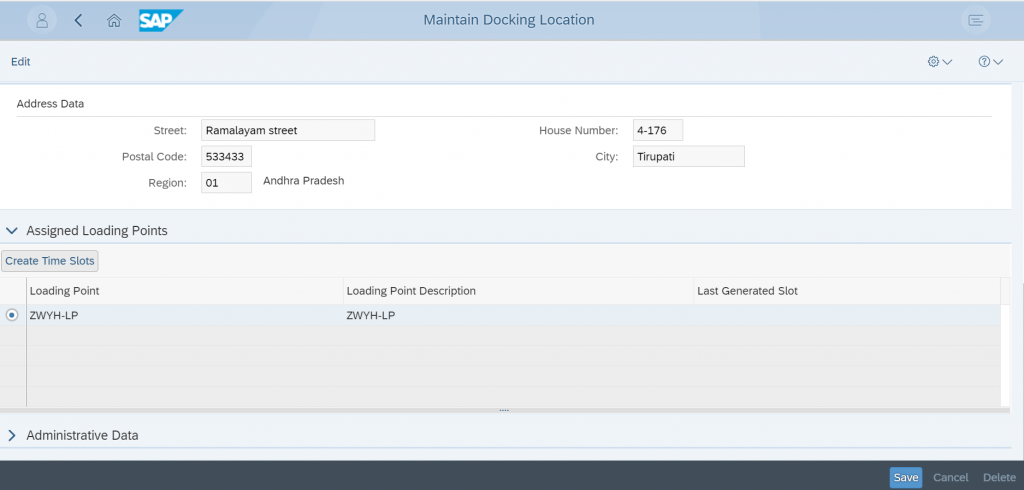Open the Edit menu
The width and height of the screenshot is (1024, 490).
pyautogui.click(x=21, y=61)
